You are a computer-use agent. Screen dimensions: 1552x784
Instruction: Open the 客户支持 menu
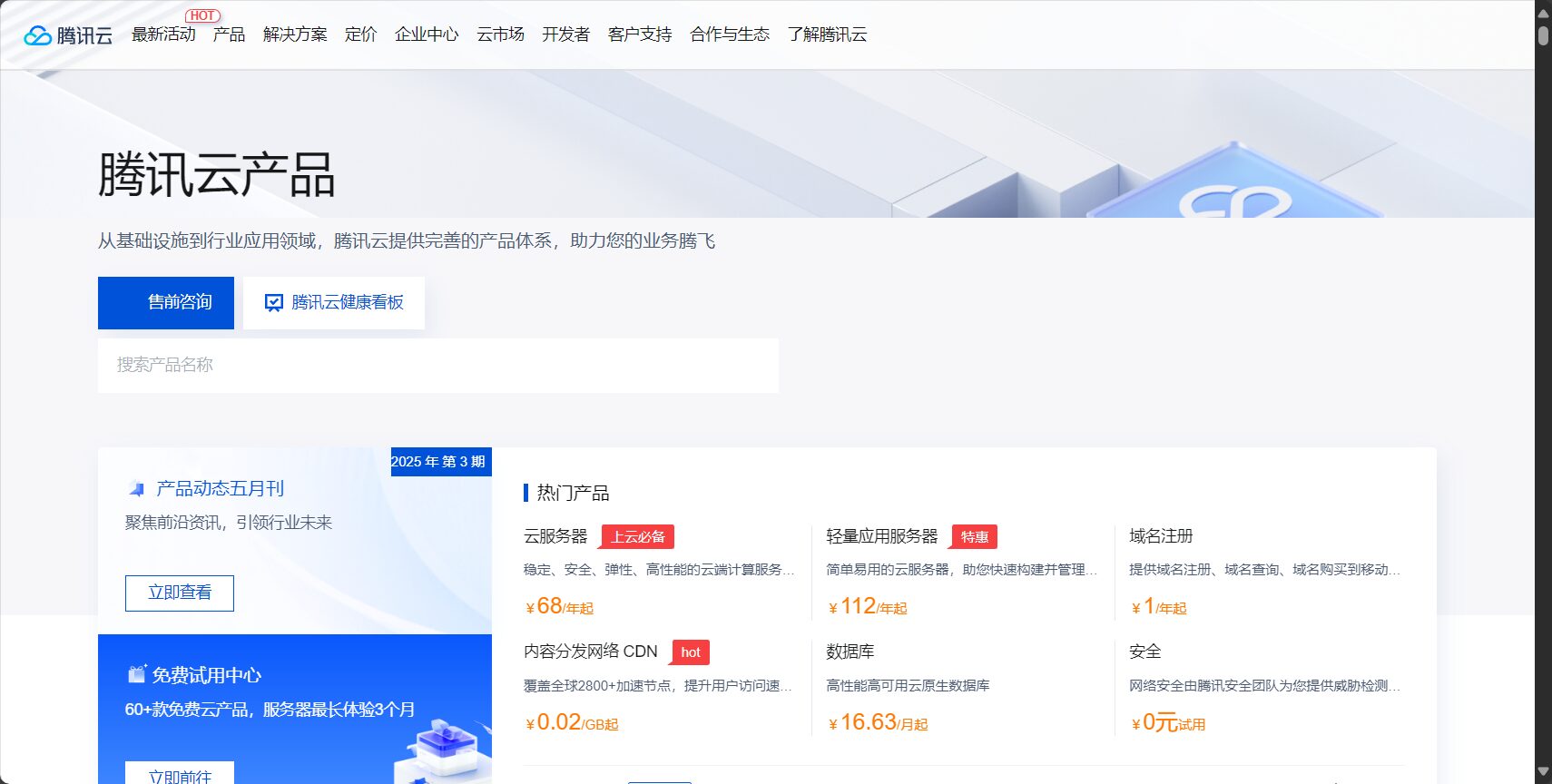click(x=640, y=34)
